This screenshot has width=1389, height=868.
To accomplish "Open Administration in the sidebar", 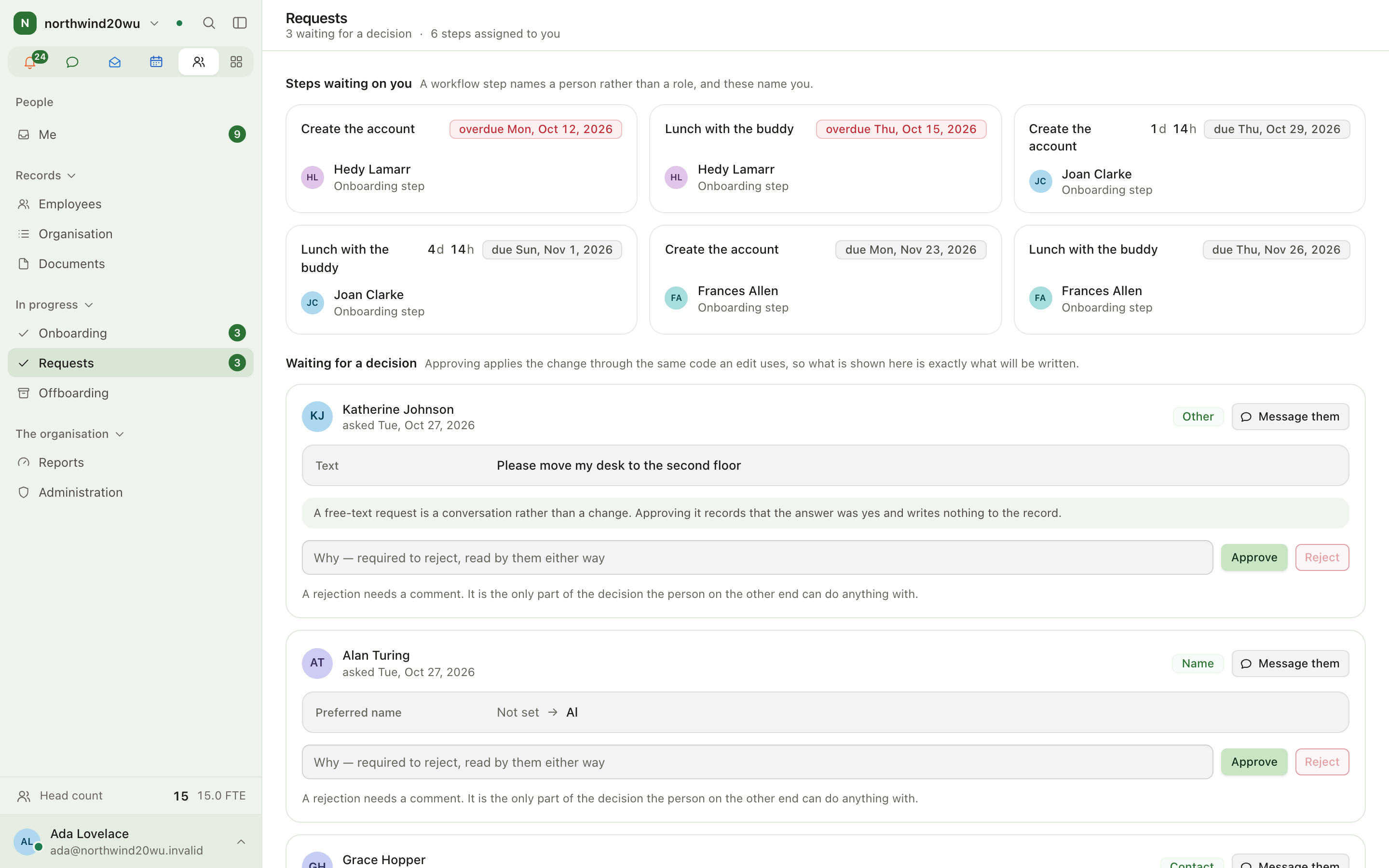I will [131, 492].
